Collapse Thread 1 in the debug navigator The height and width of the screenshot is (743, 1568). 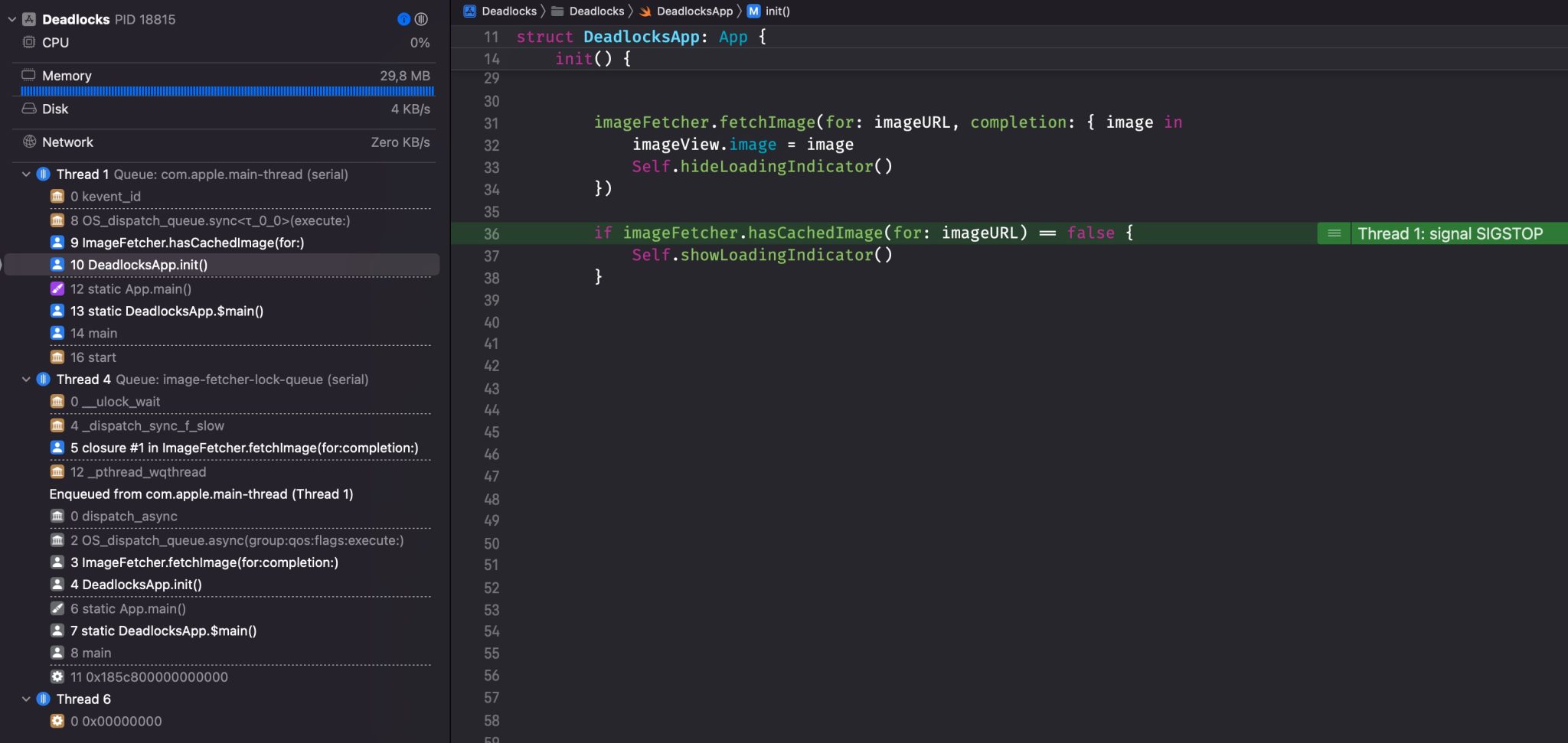point(25,174)
